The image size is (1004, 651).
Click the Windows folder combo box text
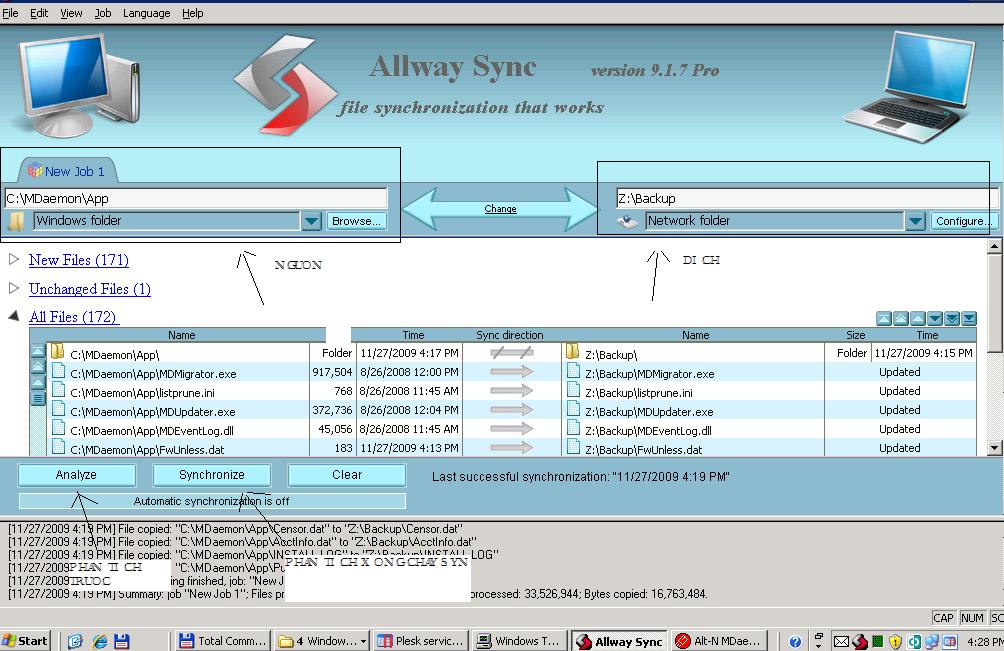pyautogui.click(x=166, y=221)
